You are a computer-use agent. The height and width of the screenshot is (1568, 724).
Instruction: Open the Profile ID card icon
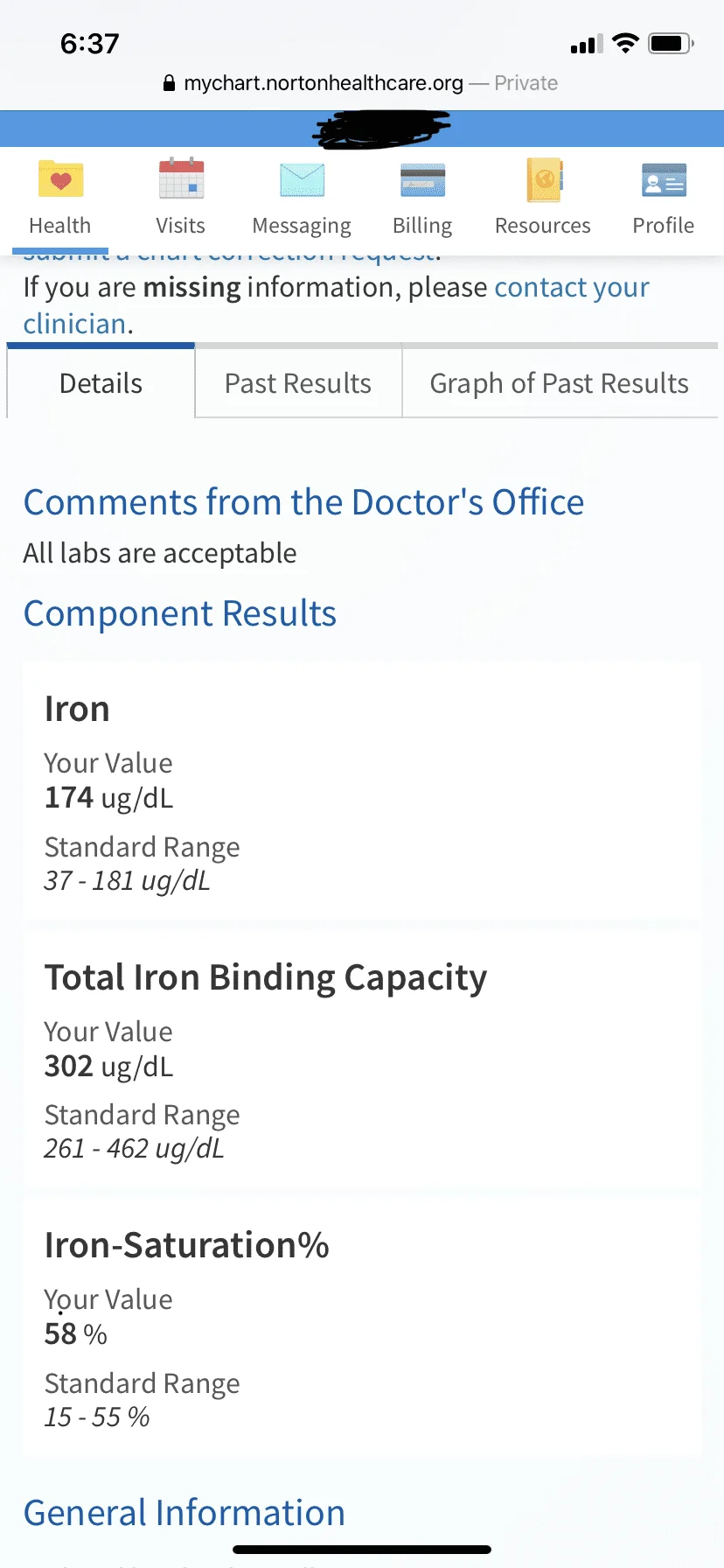[664, 180]
